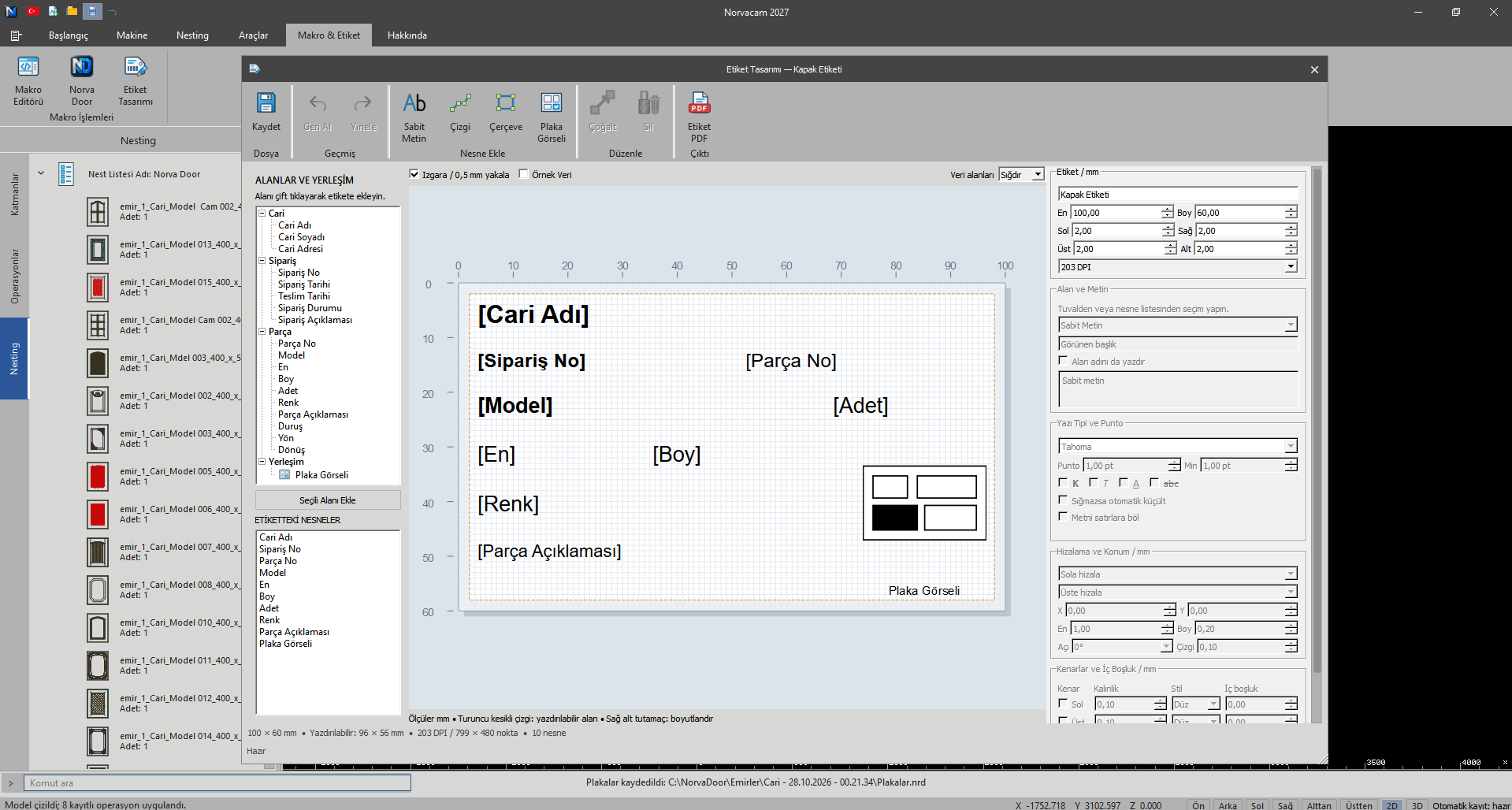Click the Yinele redo icon
The height and width of the screenshot is (810, 1512).
[x=362, y=103]
